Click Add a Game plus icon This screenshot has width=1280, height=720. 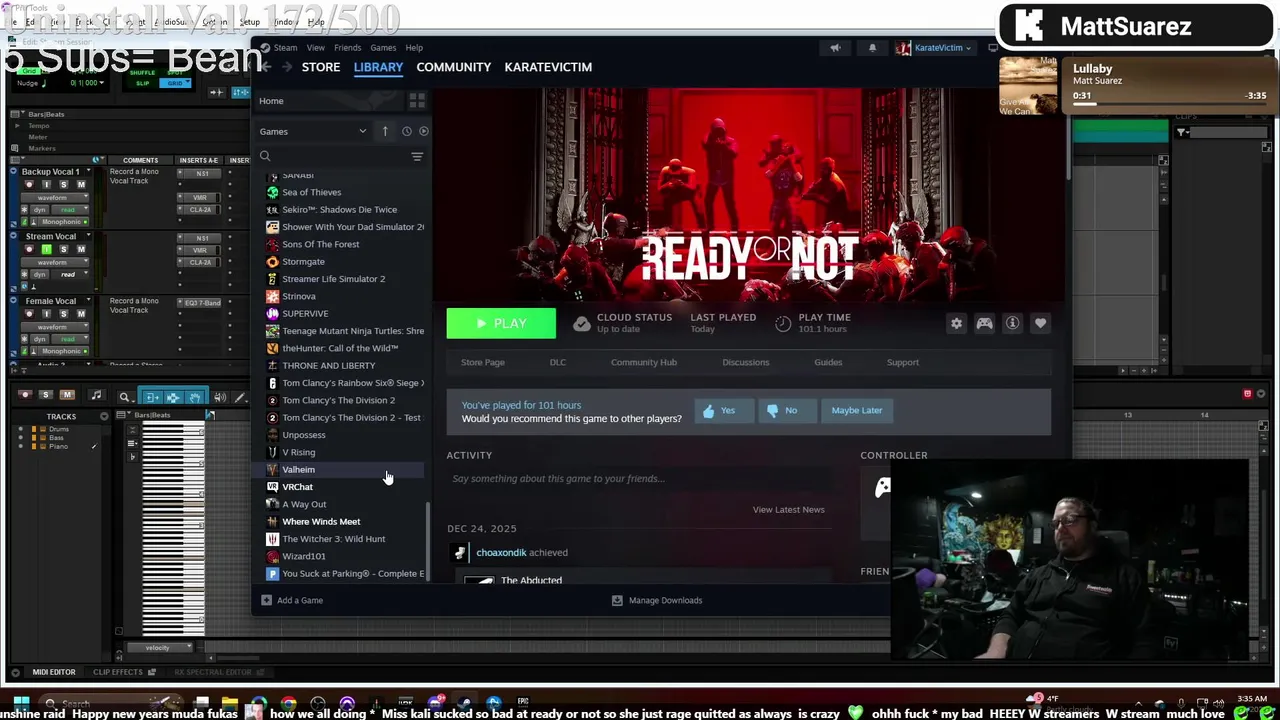[266, 600]
